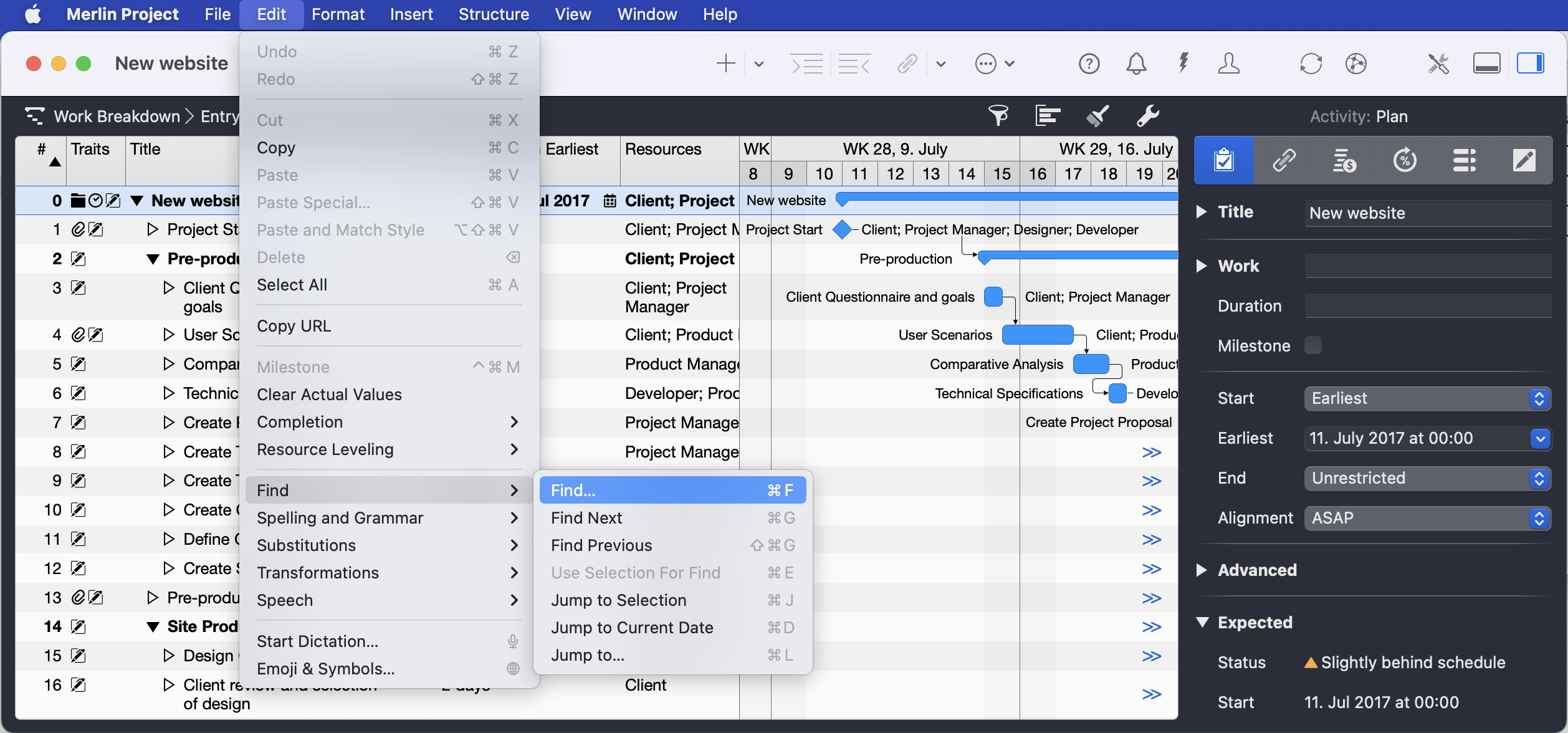Collapse the Expected section in the inspector
The width and height of the screenshot is (1568, 733).
[1203, 622]
